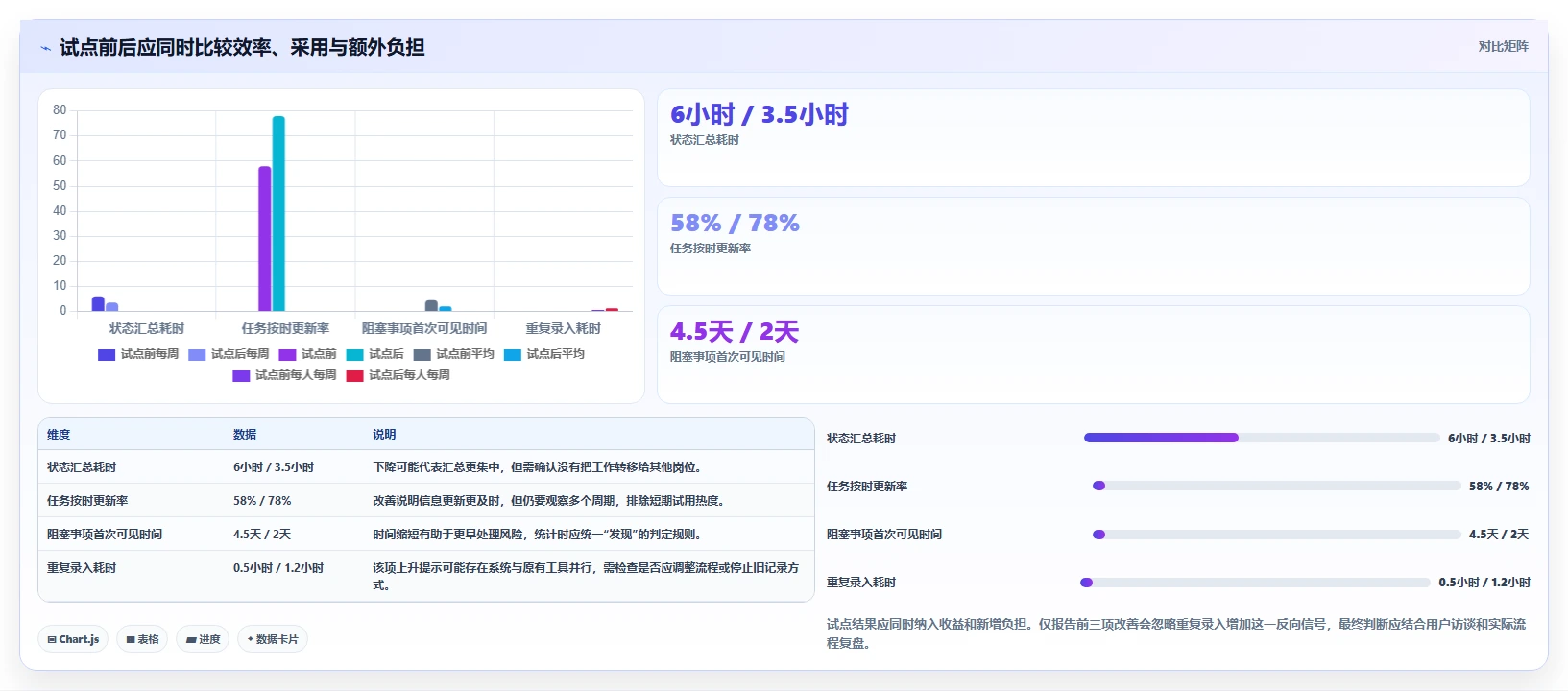Viewport: 1568px width, 691px height.
Task: Click the 数据 column header
Action: (245, 435)
